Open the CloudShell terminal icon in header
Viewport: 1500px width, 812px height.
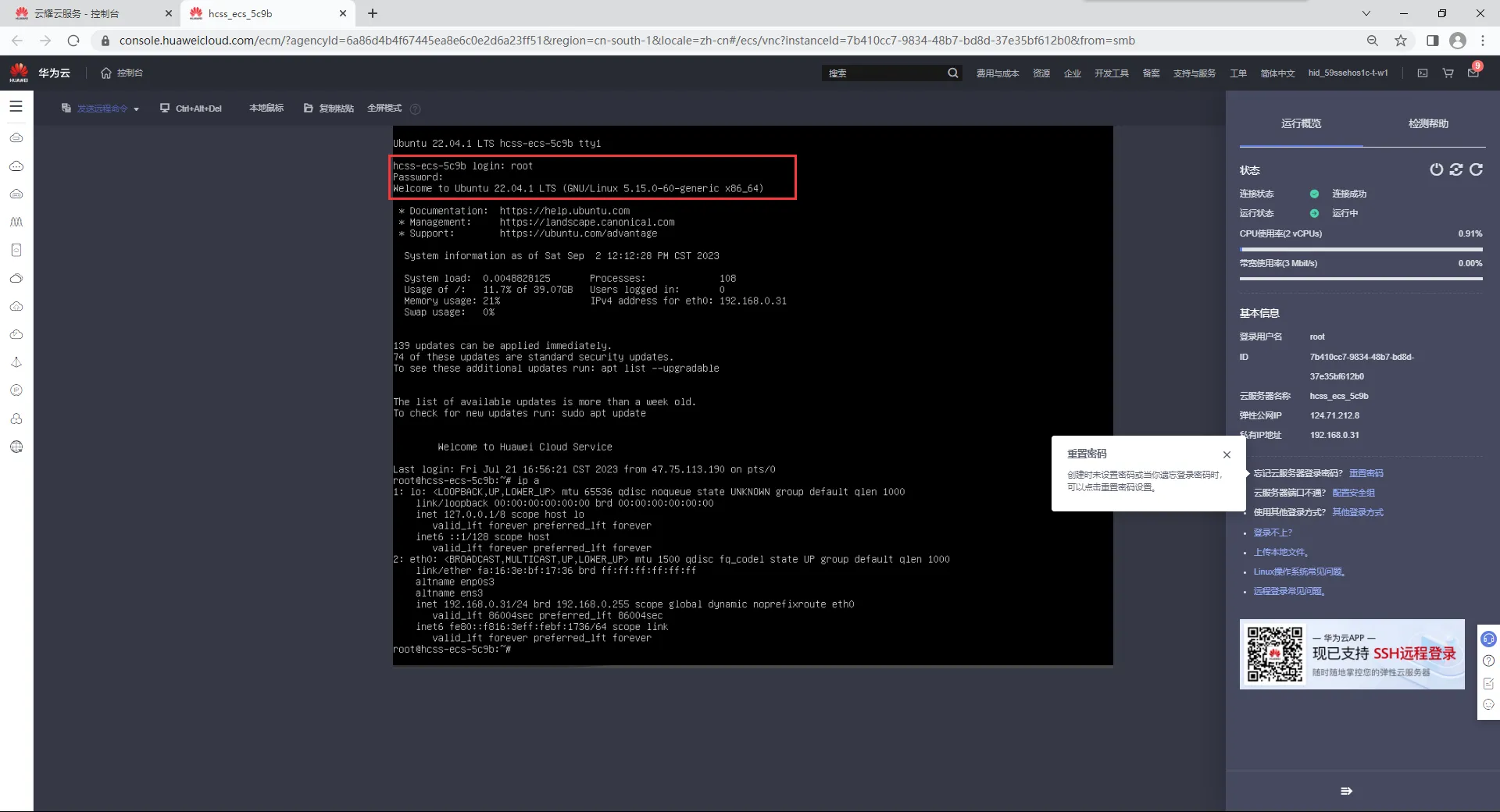(x=1423, y=73)
